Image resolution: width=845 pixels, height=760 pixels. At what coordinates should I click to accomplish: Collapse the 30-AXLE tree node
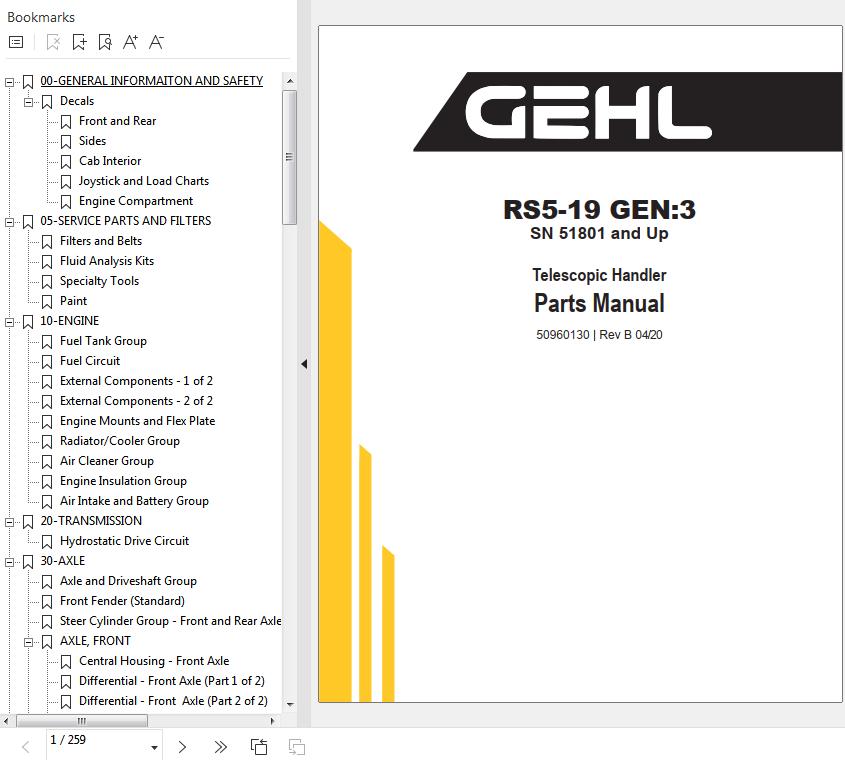pyautogui.click(x=9, y=562)
